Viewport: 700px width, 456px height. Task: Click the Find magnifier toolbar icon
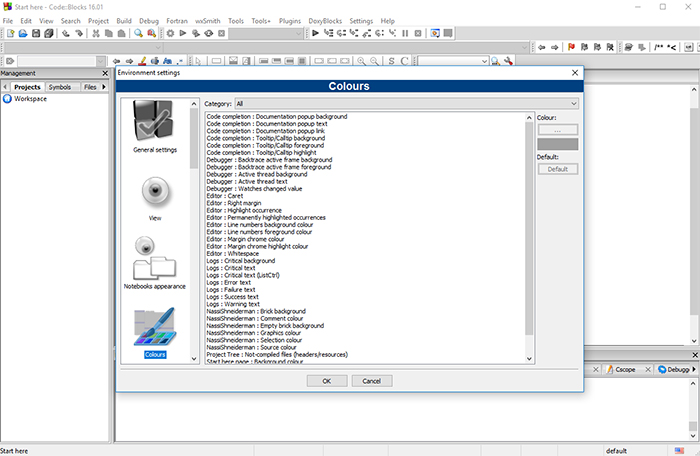pyautogui.click(x=138, y=33)
